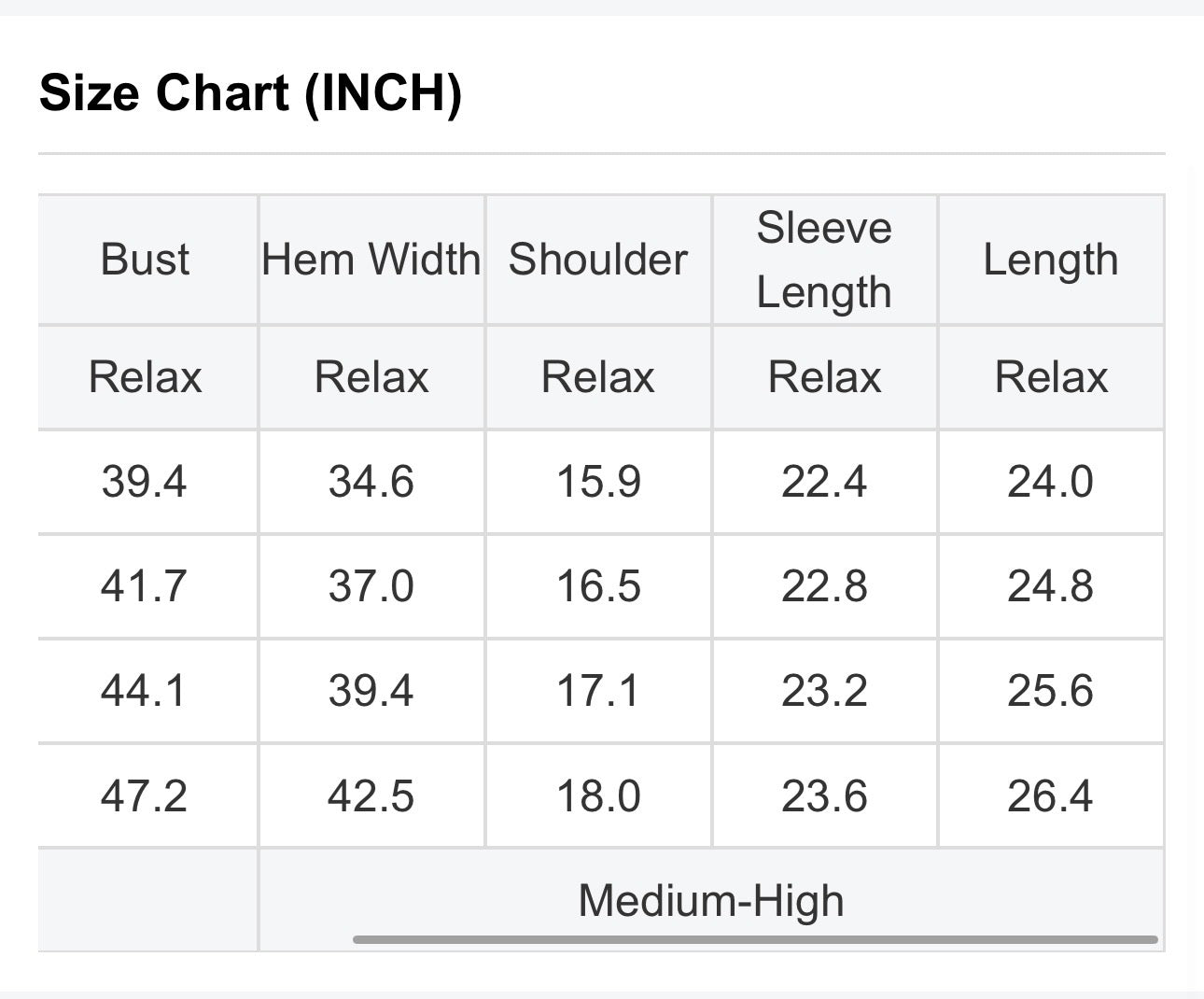This screenshot has width=1204, height=999.
Task: Click the Shoulder column header
Action: pos(597,260)
